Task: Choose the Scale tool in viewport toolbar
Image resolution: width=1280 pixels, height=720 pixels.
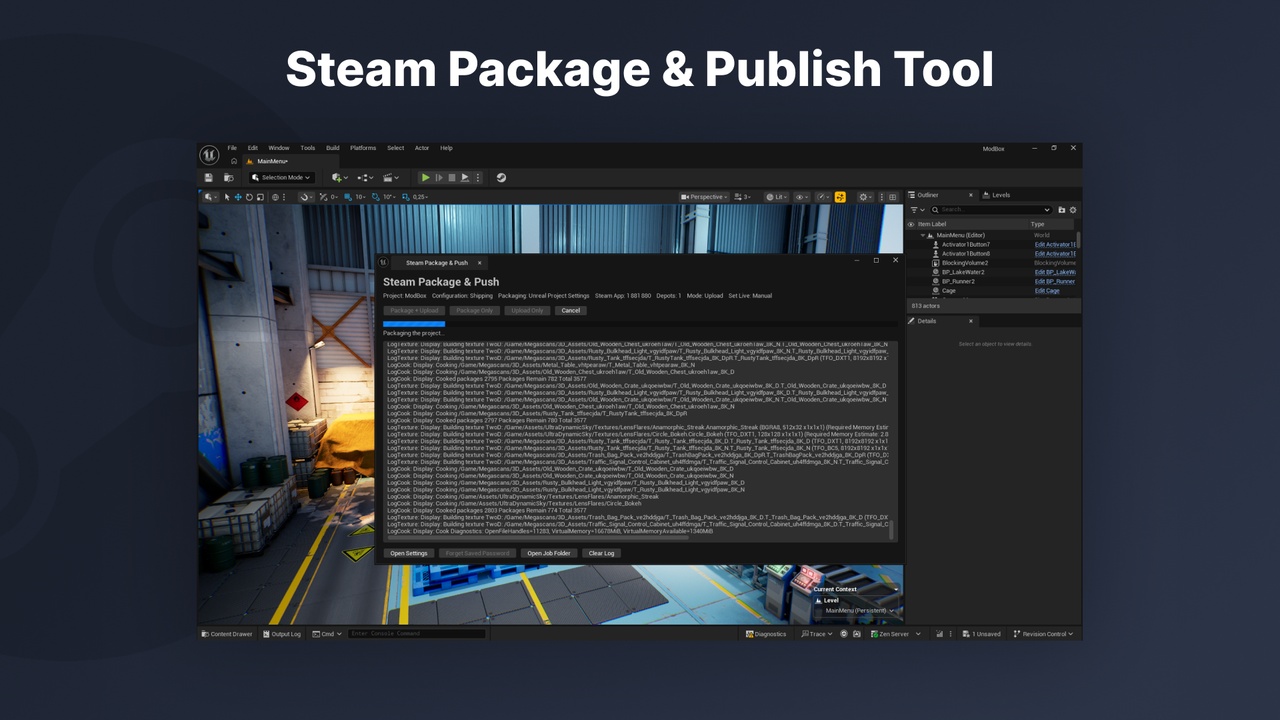Action: pos(260,197)
